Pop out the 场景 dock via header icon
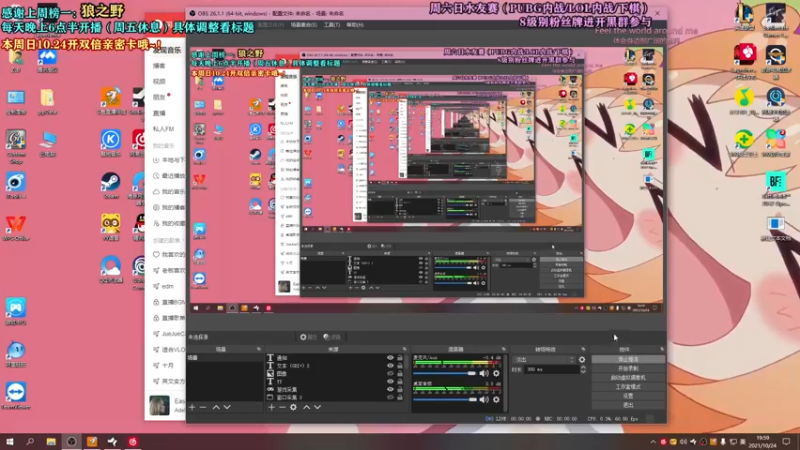This screenshot has width=800, height=450. [259, 349]
